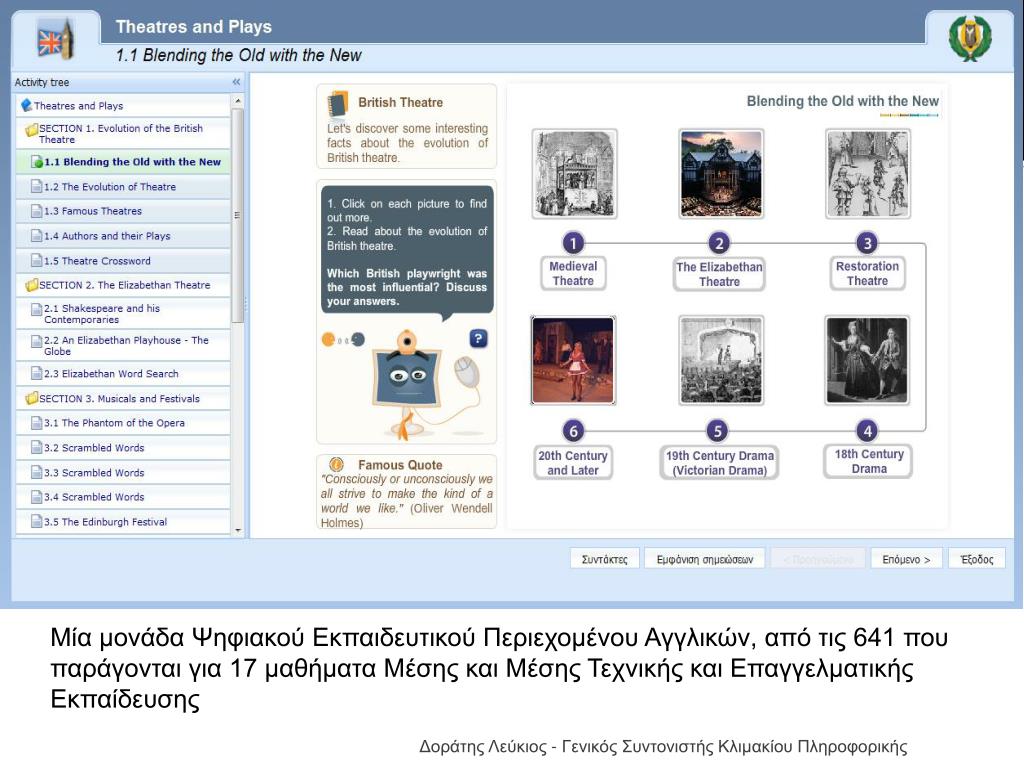The height and width of the screenshot is (768, 1024).
Task: Open 3.1 The Phantom of the Opera
Action: point(123,423)
